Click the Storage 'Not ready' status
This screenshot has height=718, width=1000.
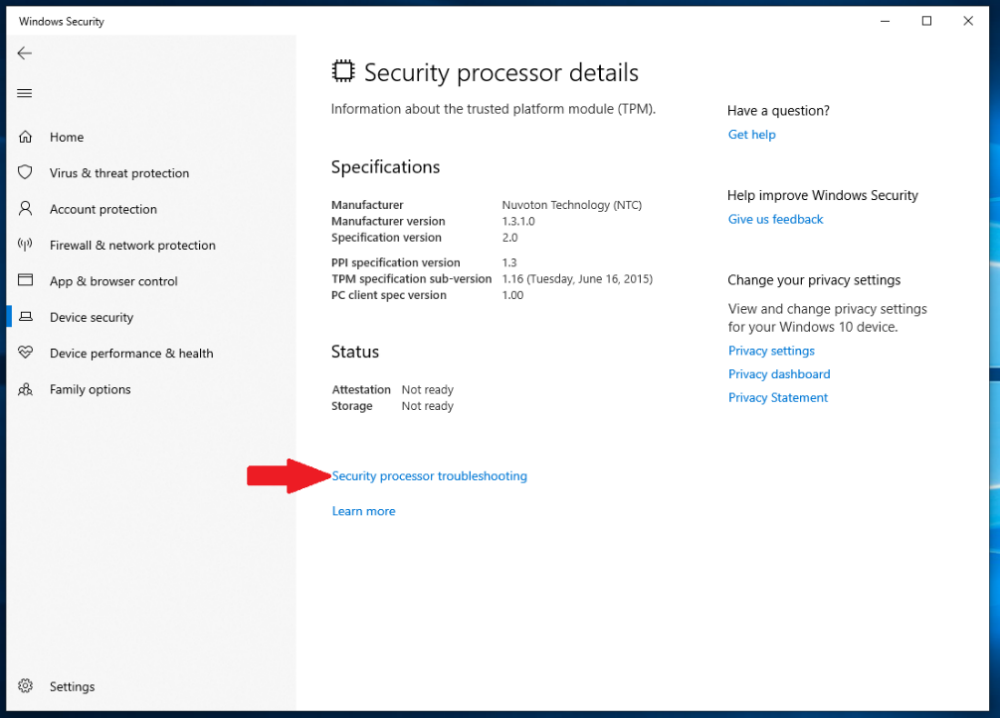[x=427, y=406]
